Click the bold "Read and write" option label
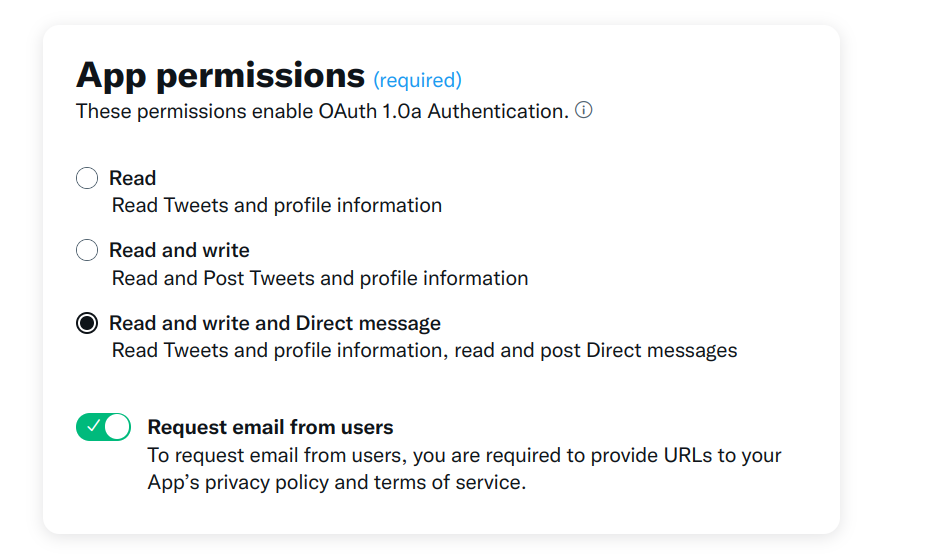The image size is (950, 560). coord(179,251)
